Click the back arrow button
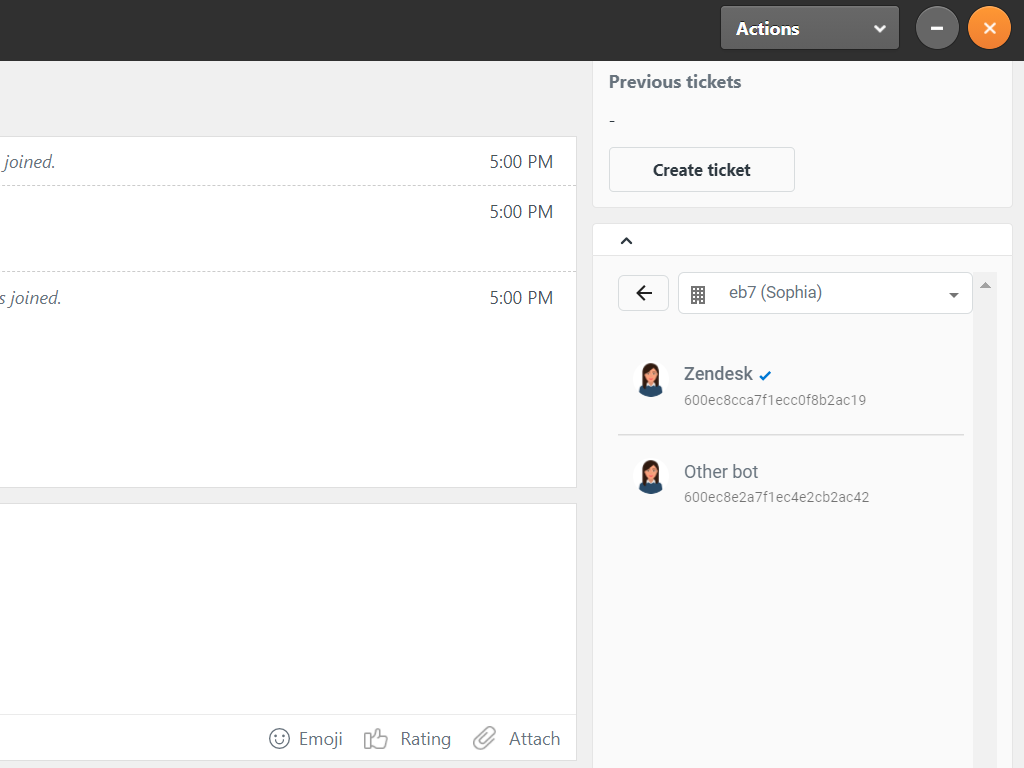The height and width of the screenshot is (768, 1024). pyautogui.click(x=643, y=293)
